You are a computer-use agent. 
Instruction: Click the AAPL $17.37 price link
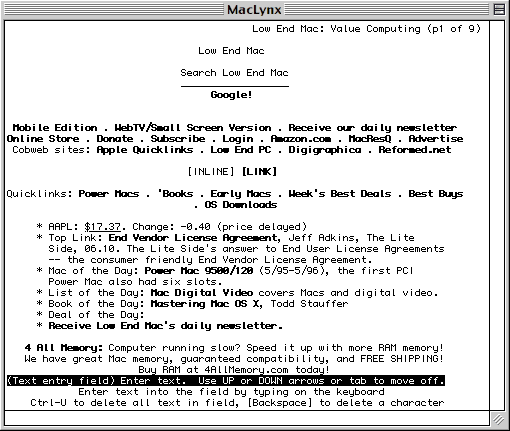click(x=103, y=227)
